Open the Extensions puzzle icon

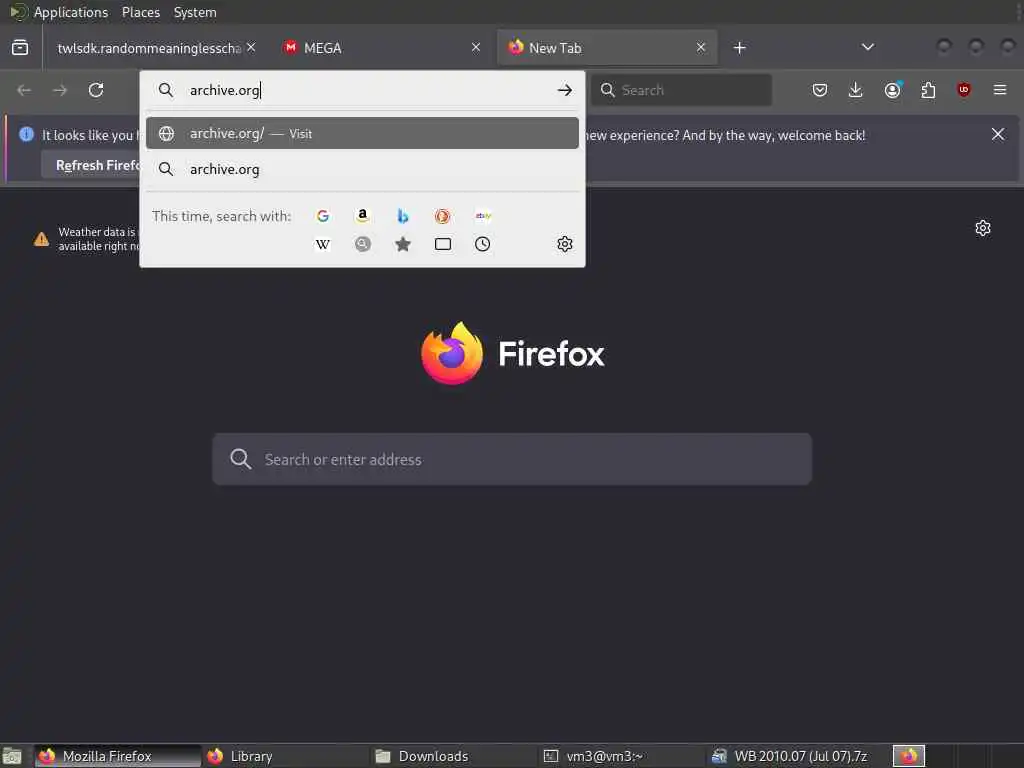pos(928,90)
